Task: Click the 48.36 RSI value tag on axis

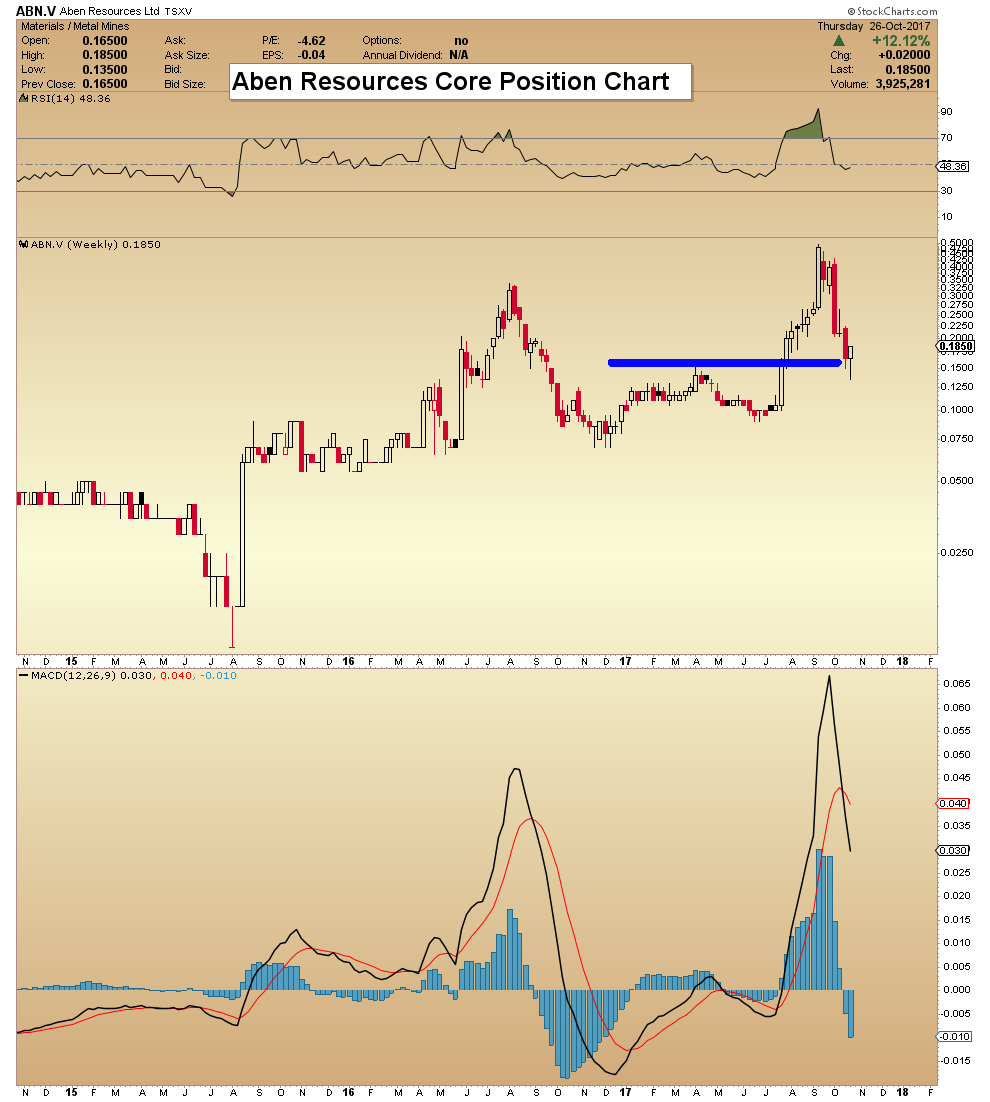Action: coord(953,167)
